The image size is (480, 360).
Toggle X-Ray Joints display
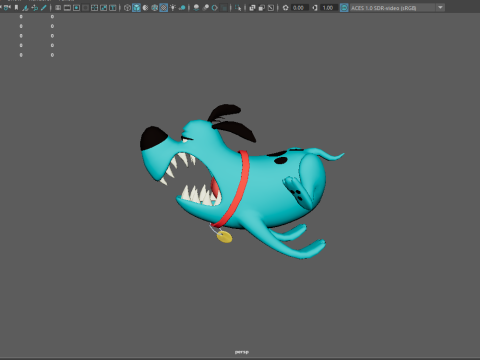pos(271,8)
